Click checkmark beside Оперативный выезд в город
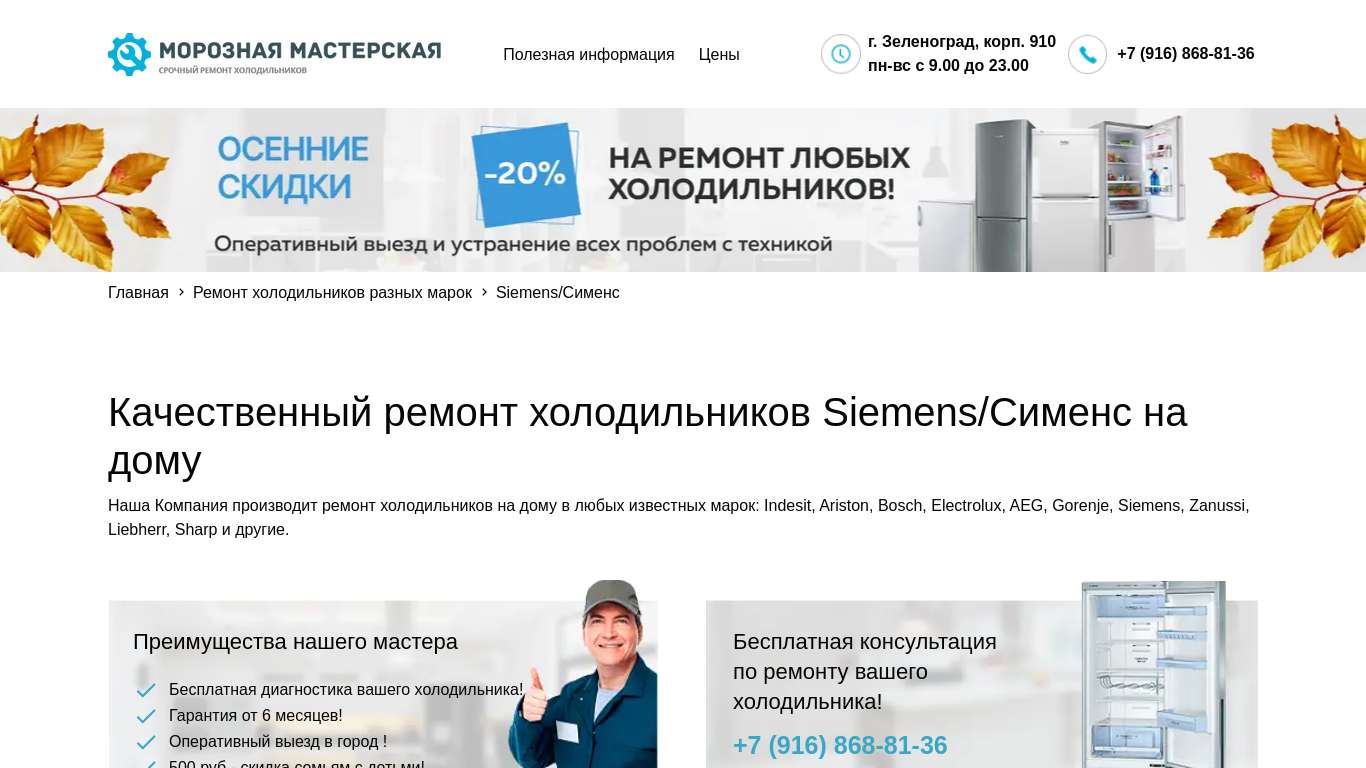The height and width of the screenshot is (768, 1366). point(146,742)
